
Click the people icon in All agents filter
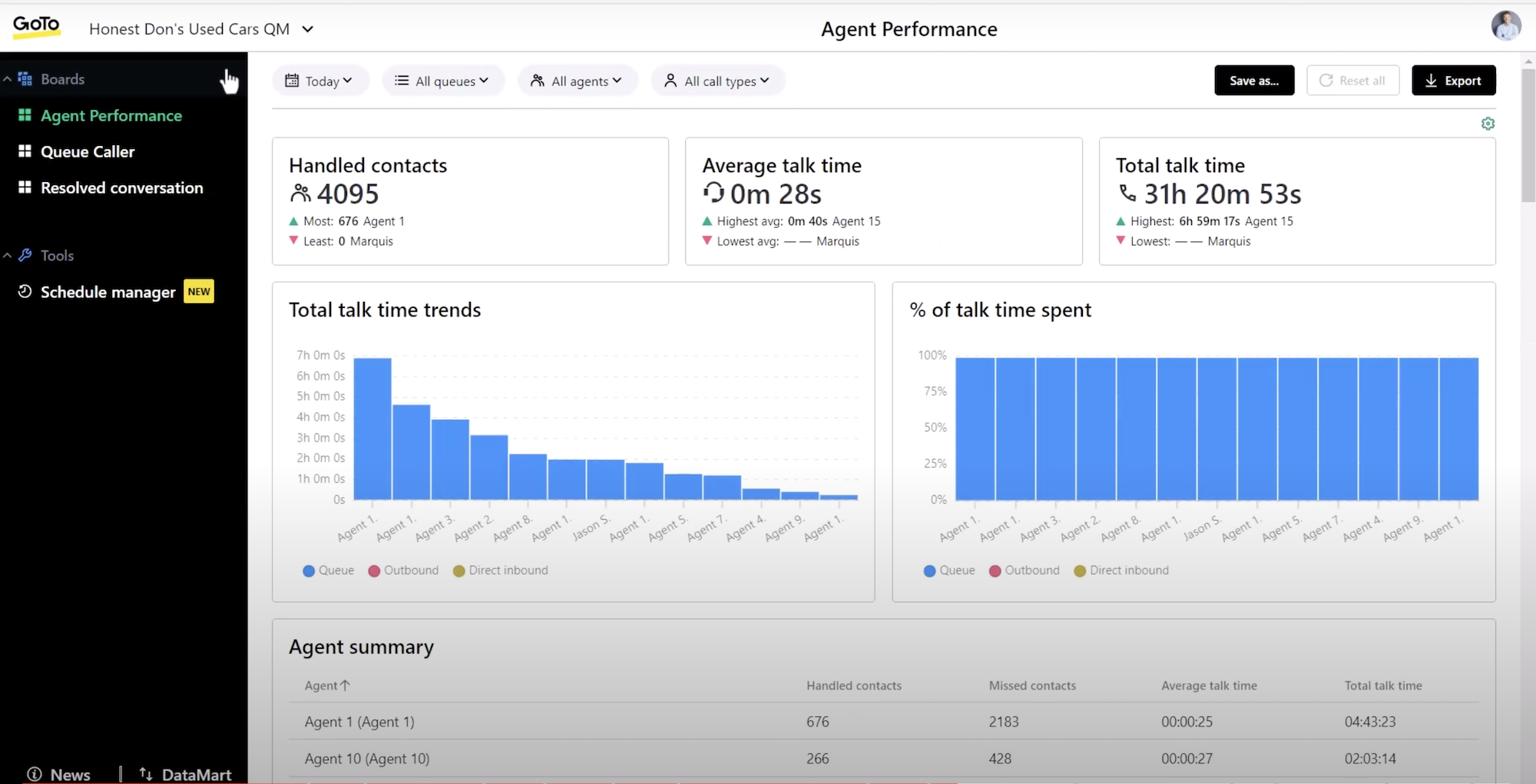(538, 81)
